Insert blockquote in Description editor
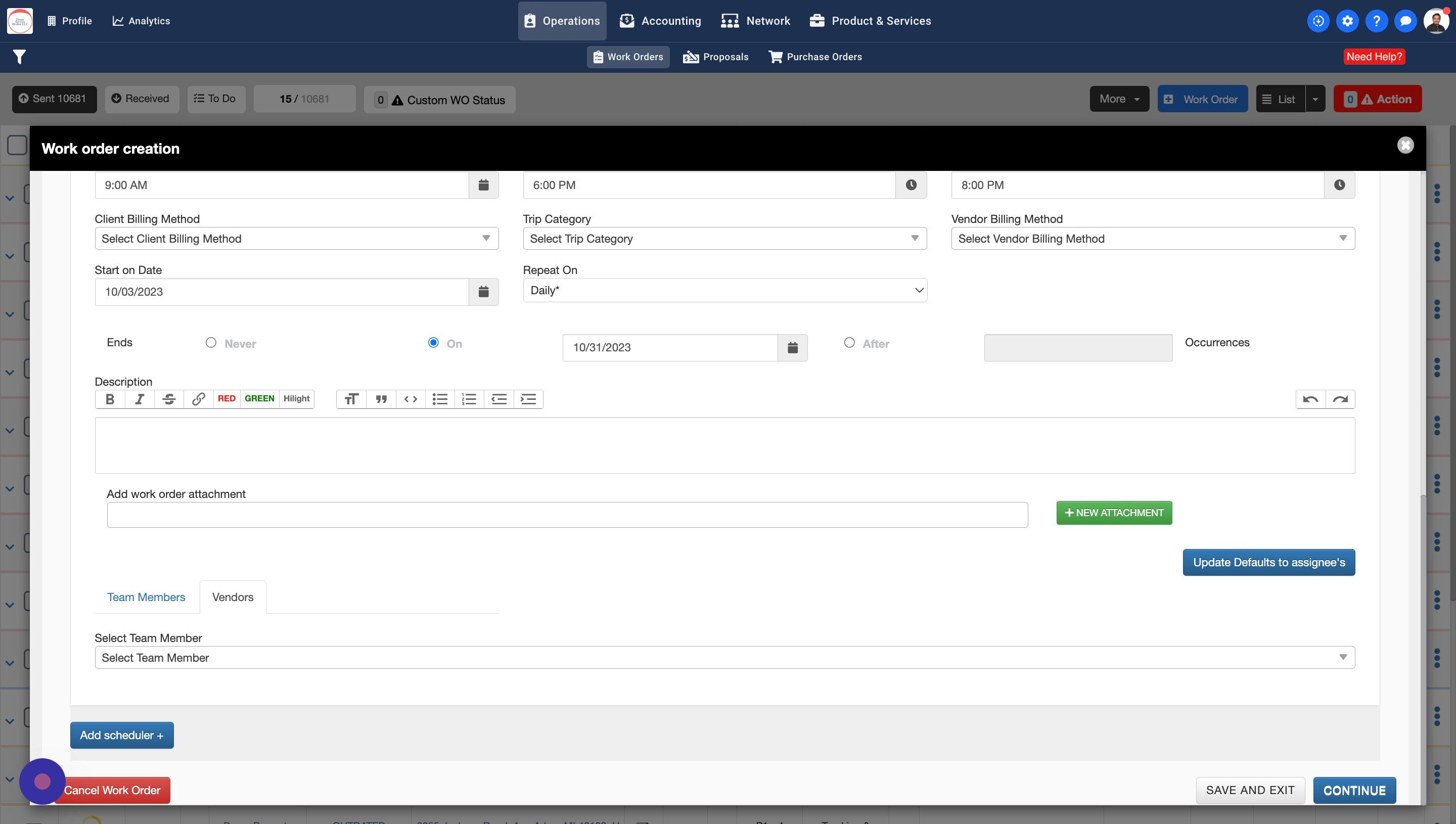 381,399
